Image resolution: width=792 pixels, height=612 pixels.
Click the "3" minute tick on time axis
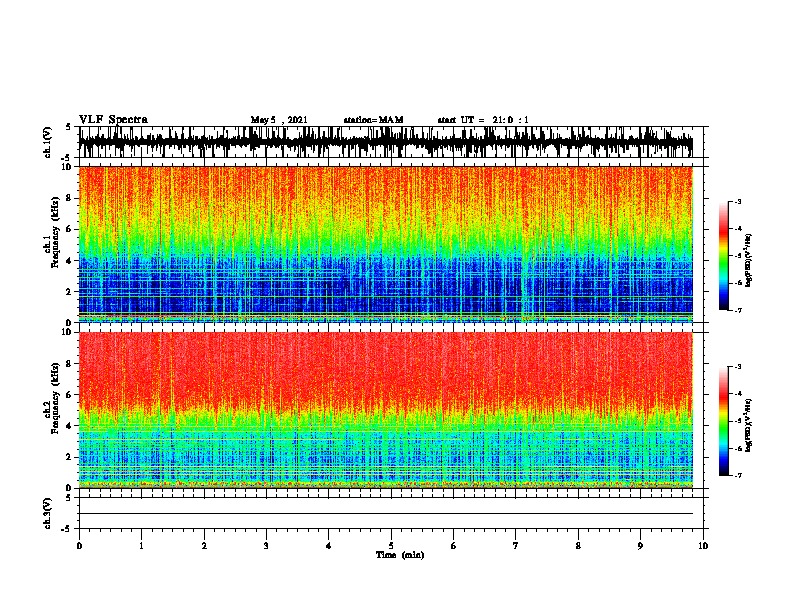266,546
